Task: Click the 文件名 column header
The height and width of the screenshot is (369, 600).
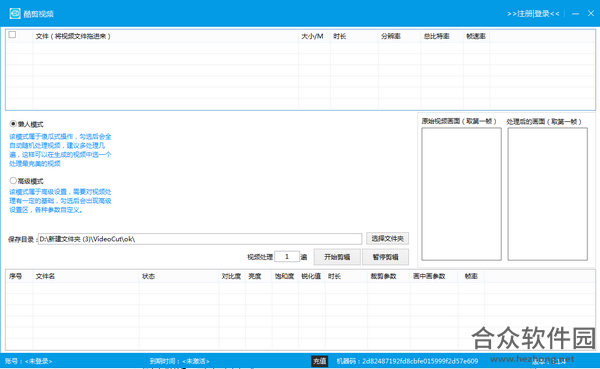Action: tap(86, 276)
